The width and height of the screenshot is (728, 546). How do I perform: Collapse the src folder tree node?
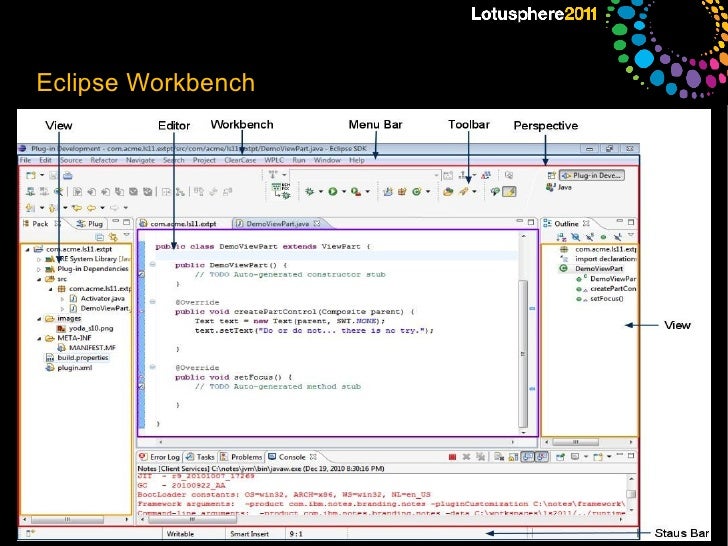(39, 280)
